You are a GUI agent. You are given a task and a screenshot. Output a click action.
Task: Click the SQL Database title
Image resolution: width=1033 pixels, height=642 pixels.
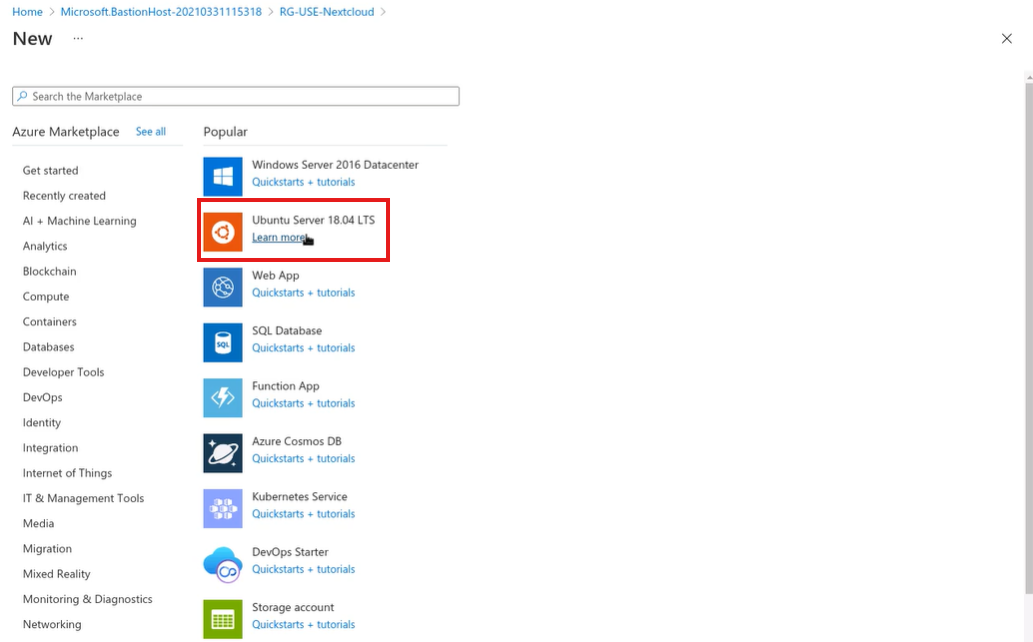click(x=287, y=331)
